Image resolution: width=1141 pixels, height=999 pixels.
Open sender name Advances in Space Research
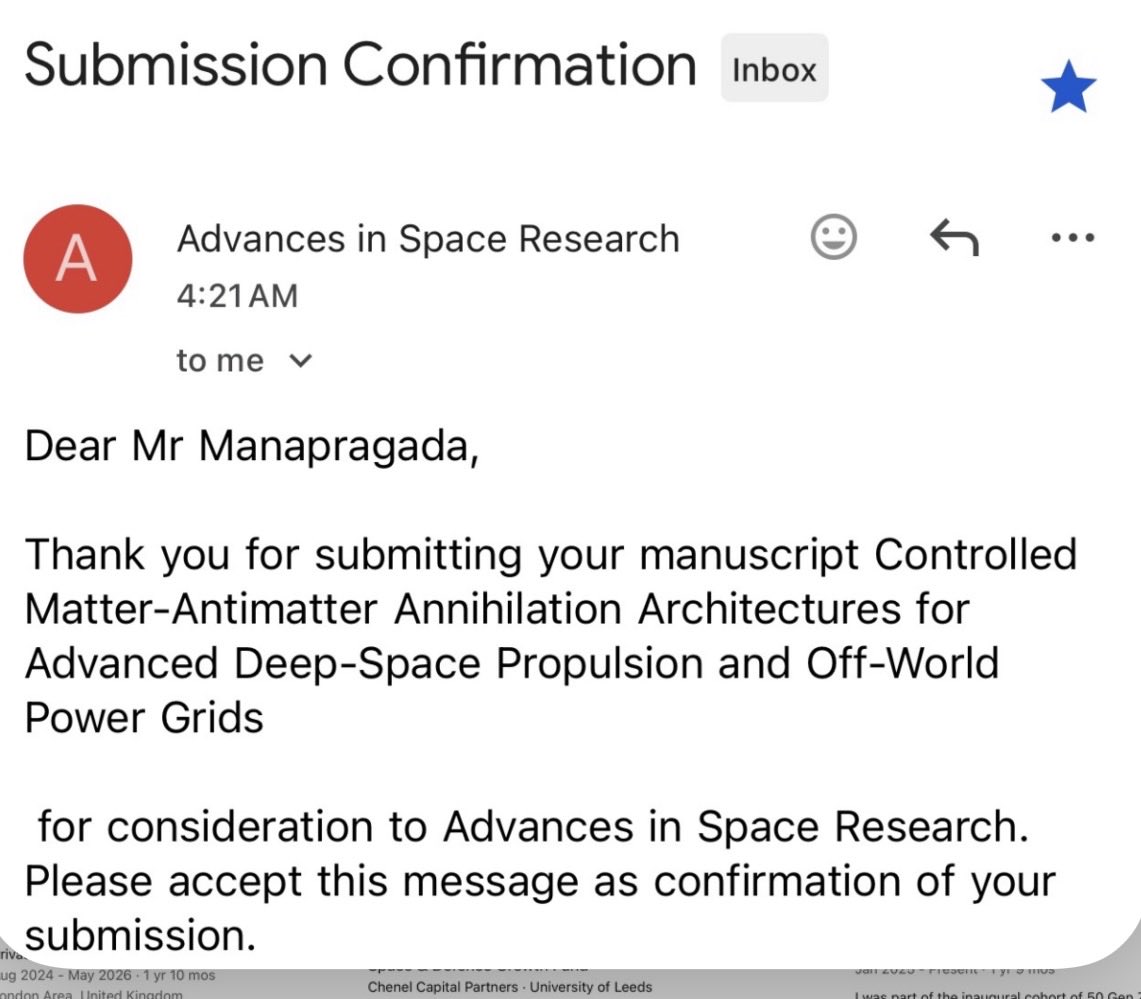(x=428, y=239)
